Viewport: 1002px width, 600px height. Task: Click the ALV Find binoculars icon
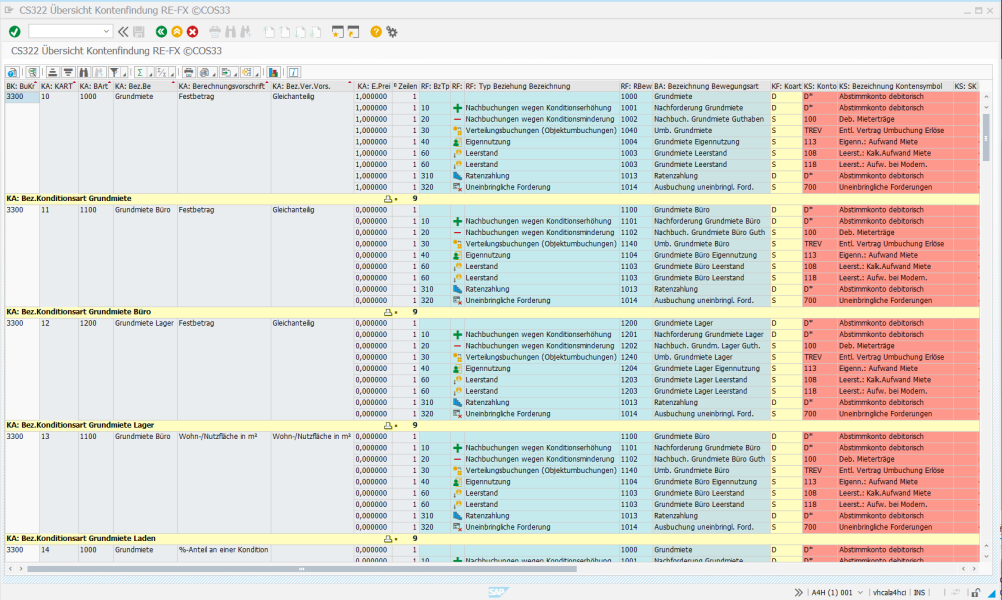[84, 72]
